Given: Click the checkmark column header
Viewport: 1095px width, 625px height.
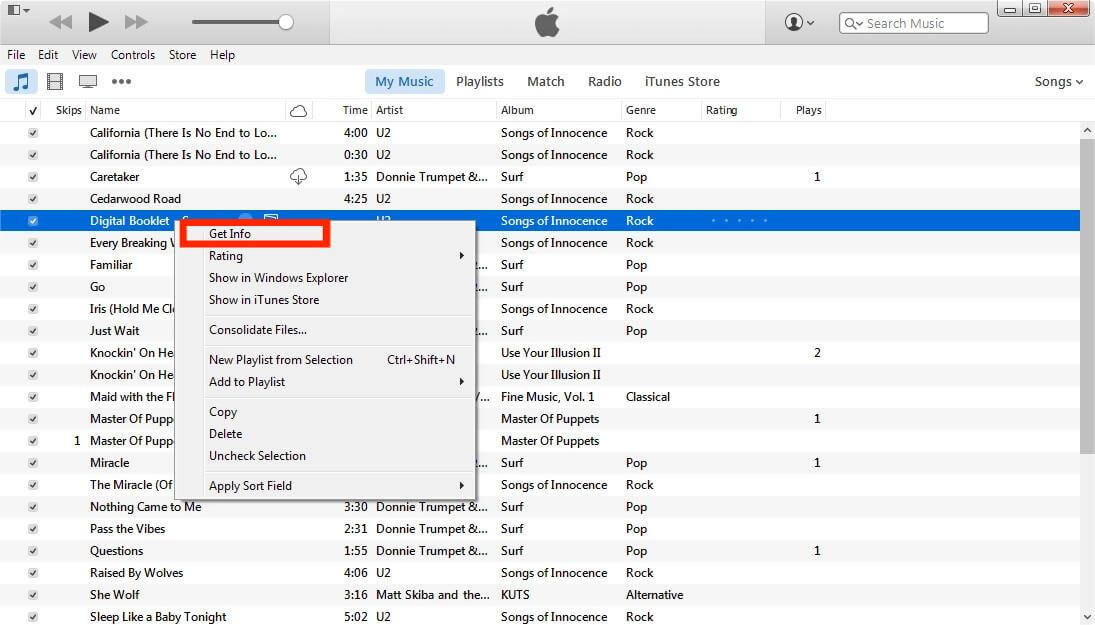Looking at the screenshot, I should (x=33, y=110).
